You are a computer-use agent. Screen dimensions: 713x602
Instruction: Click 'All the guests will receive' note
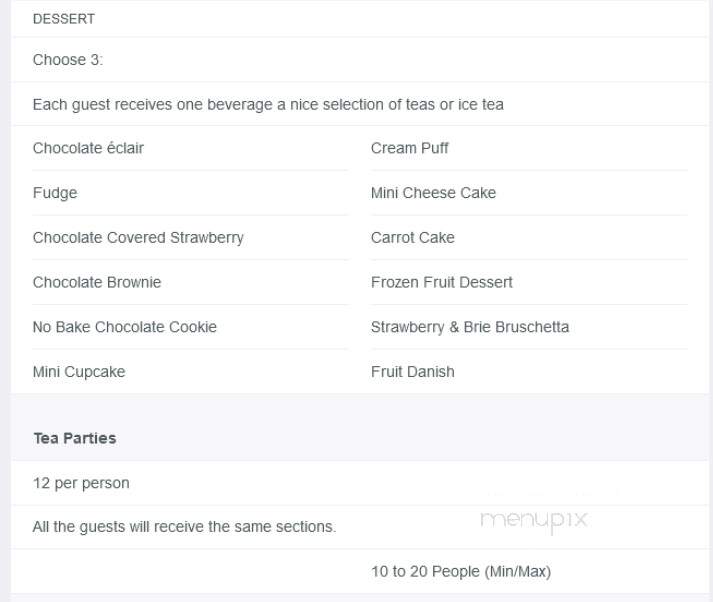click(184, 527)
